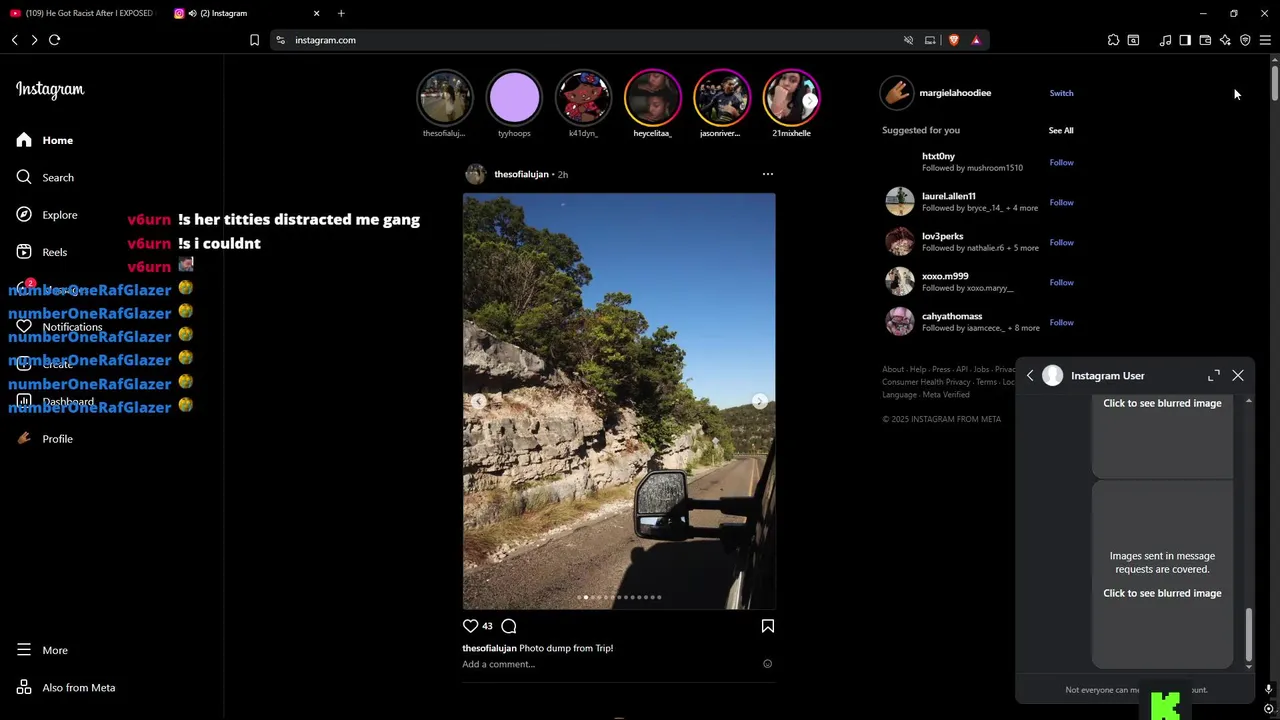The width and height of the screenshot is (1280, 720).
Task: Click to see second blurred image
Action: [1162, 593]
